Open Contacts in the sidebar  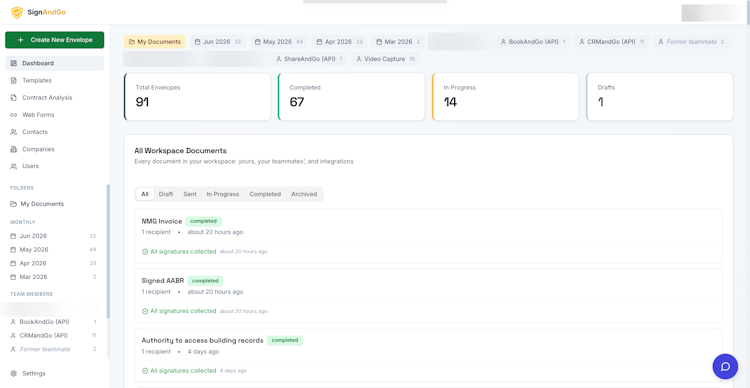click(55, 132)
